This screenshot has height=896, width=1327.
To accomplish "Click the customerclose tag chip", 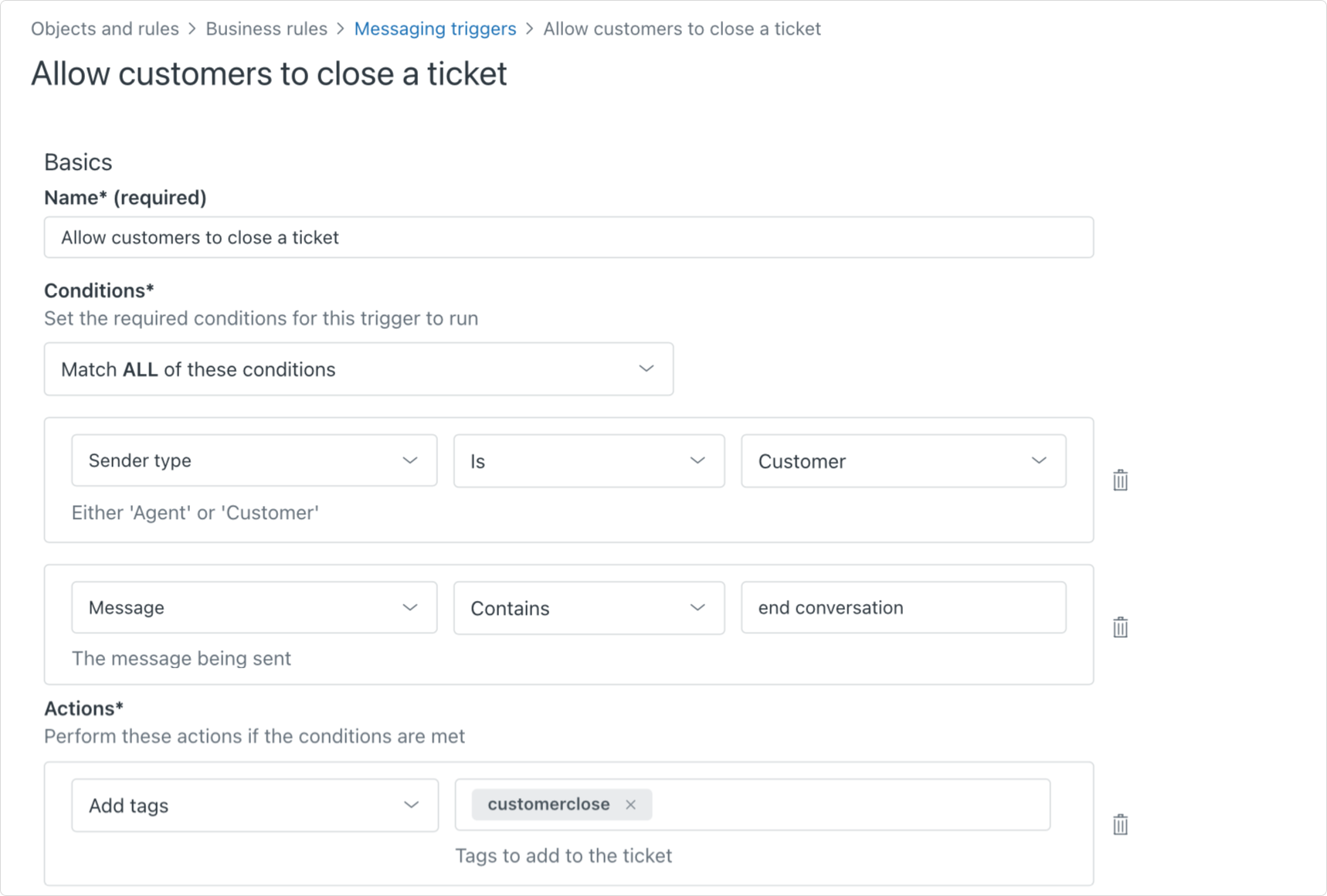I will pyautogui.click(x=548, y=805).
